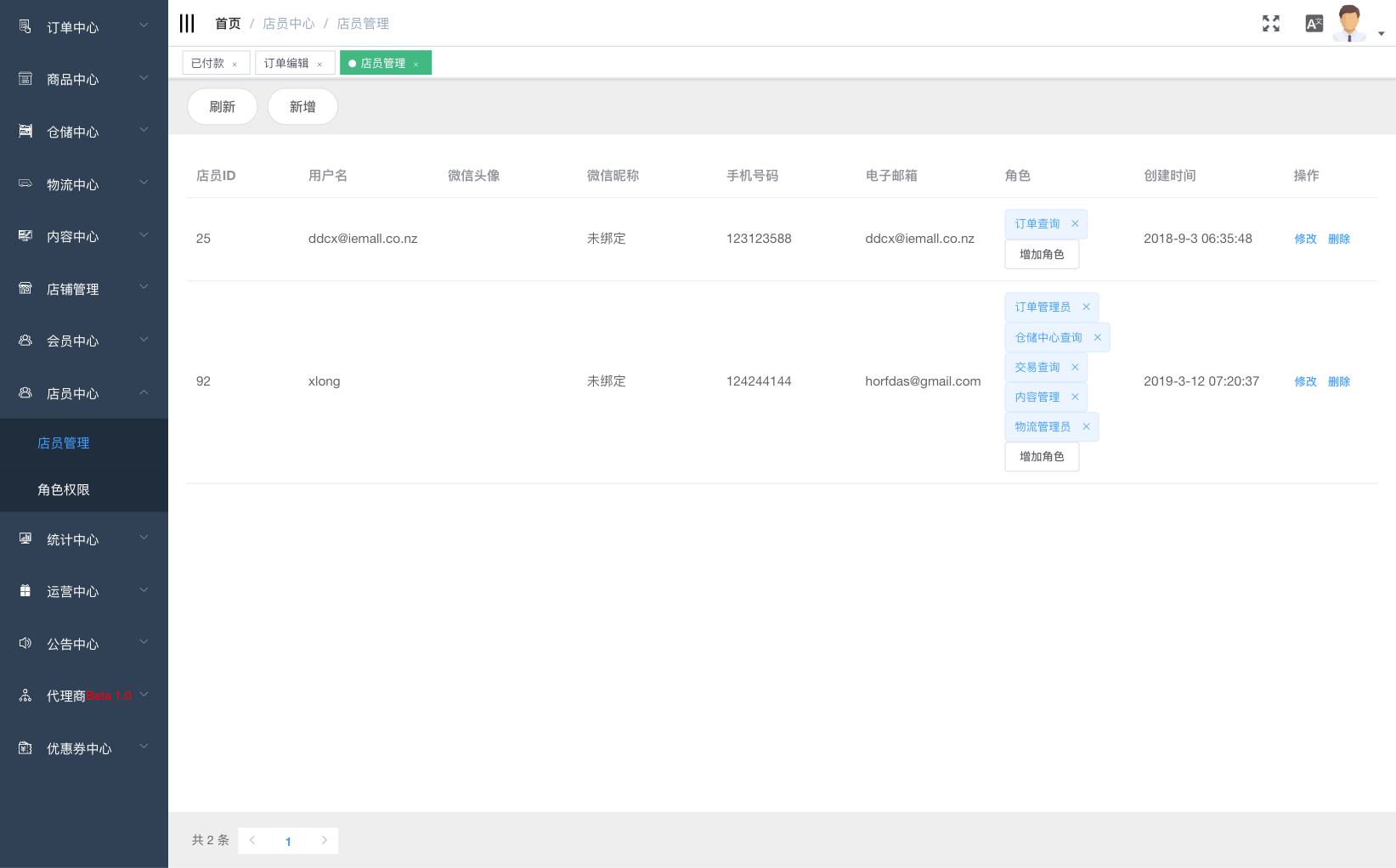Click the 新增 button to add staff
1396x868 pixels.
coord(302,107)
